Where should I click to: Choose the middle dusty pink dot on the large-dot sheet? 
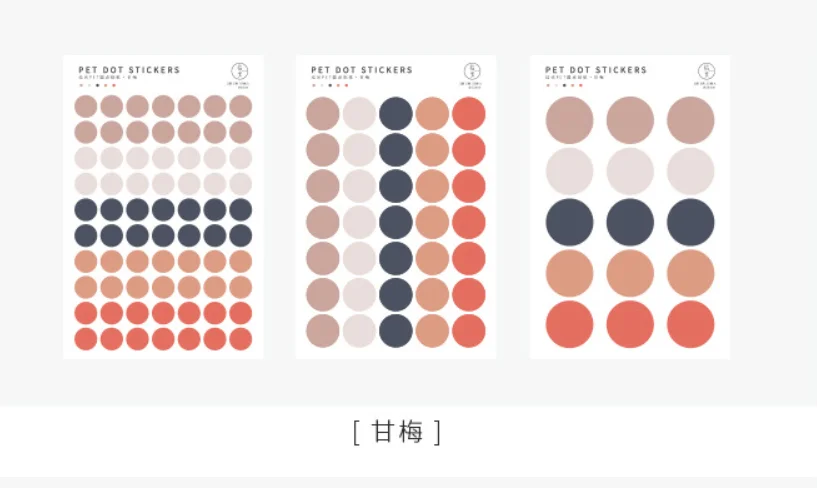[630, 120]
